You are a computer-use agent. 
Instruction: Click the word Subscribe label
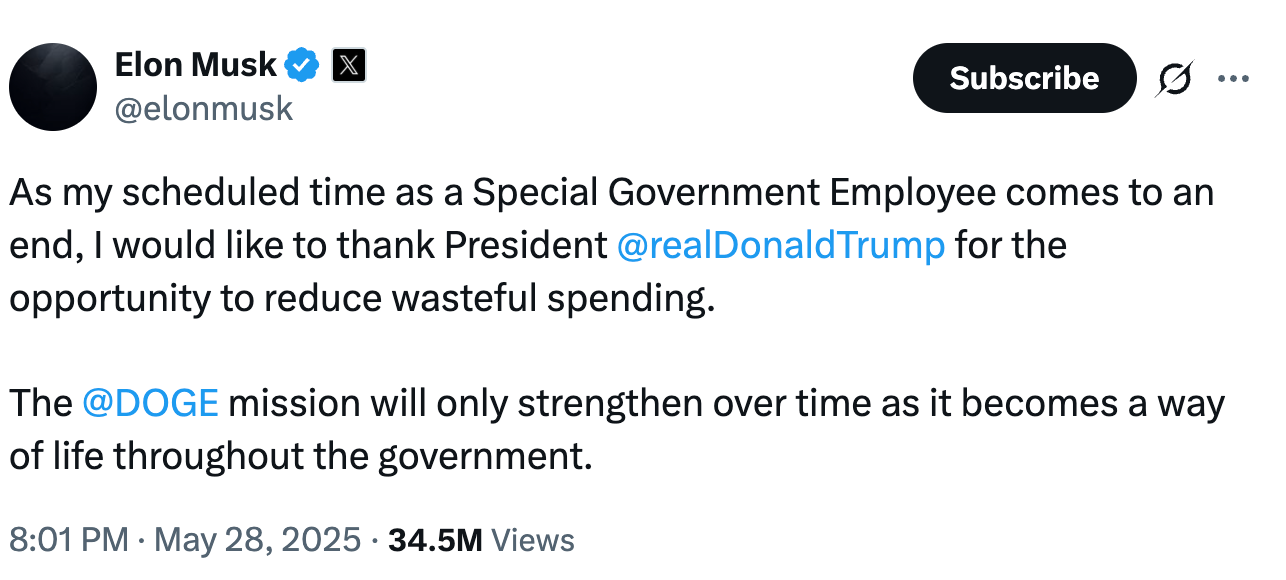1023,77
